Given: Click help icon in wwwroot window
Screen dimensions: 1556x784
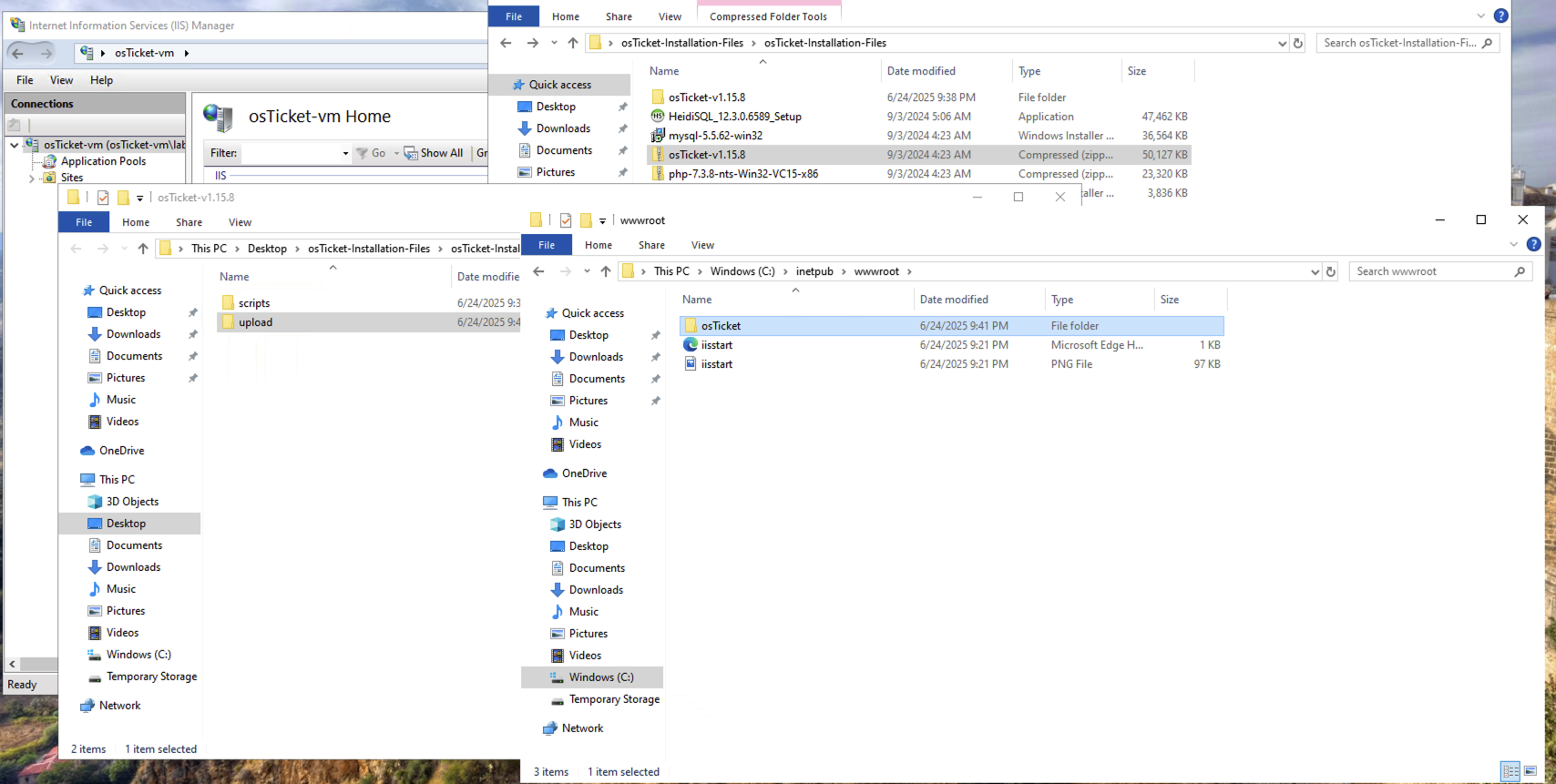Looking at the screenshot, I should [1533, 244].
